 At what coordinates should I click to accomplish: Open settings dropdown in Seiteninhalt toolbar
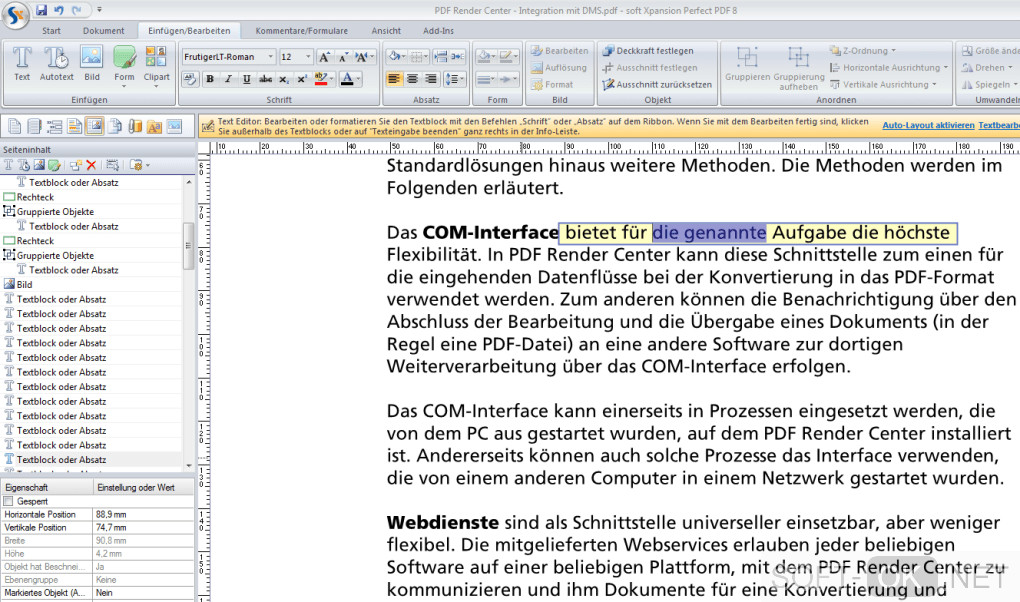(139, 165)
